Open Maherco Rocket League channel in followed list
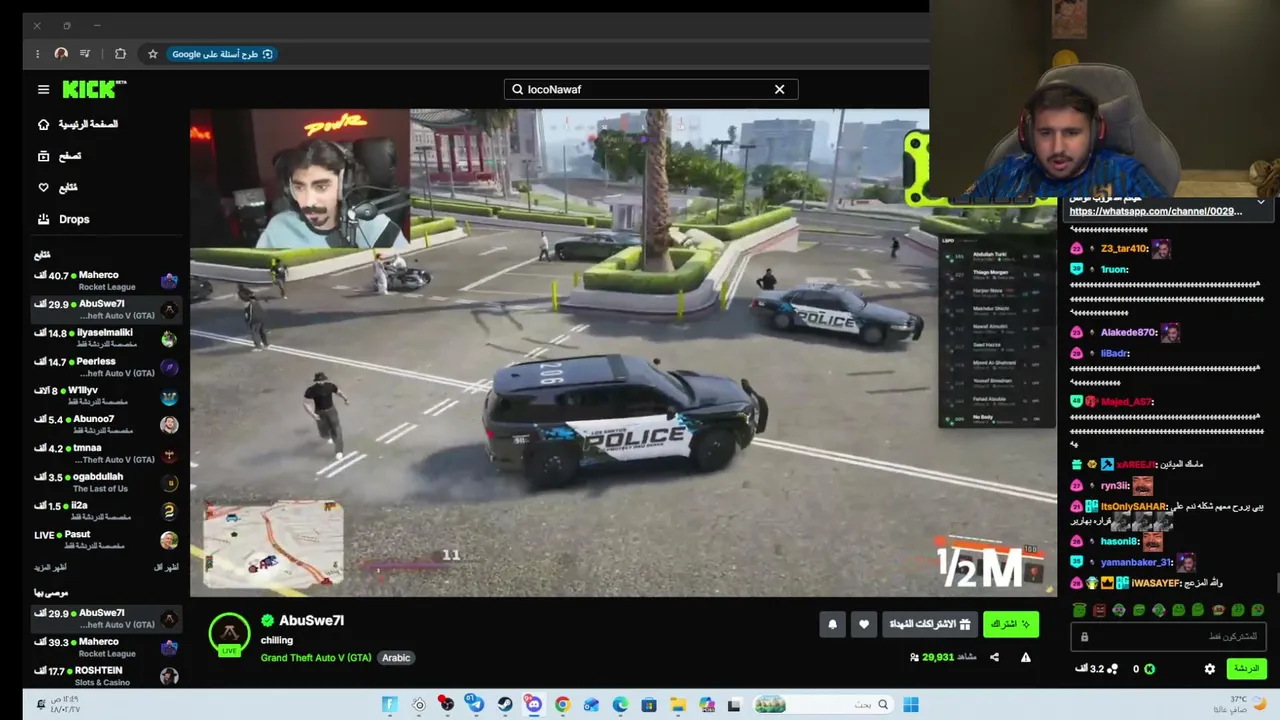 click(106, 281)
